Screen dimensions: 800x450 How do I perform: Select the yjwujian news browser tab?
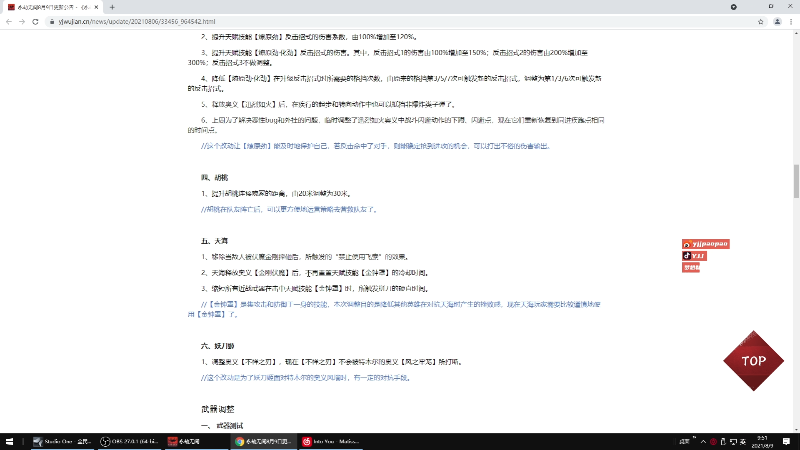[52, 7]
